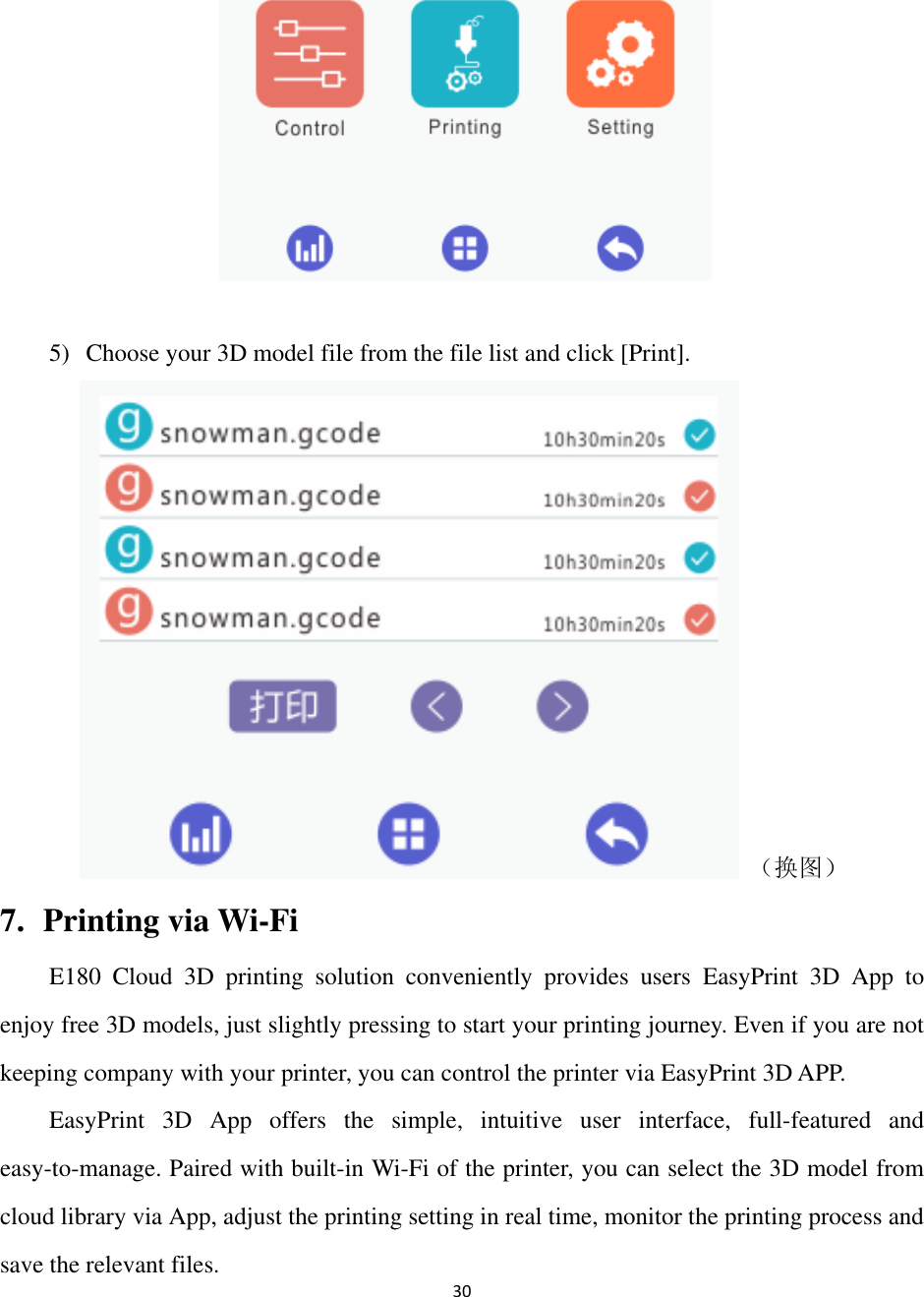The width and height of the screenshot is (924, 1297).
Task: Click the blue g icon of third file
Action: 129,550
